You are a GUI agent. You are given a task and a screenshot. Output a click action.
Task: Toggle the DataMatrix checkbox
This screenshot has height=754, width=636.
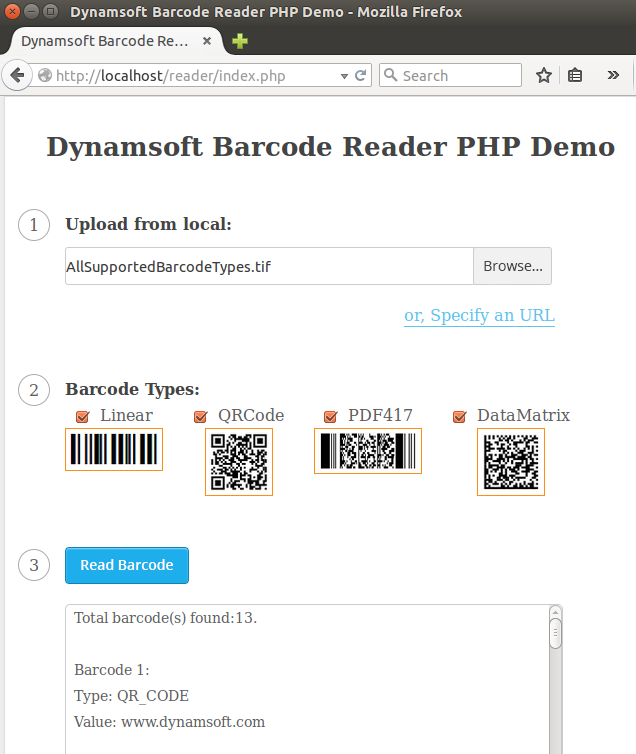460,417
